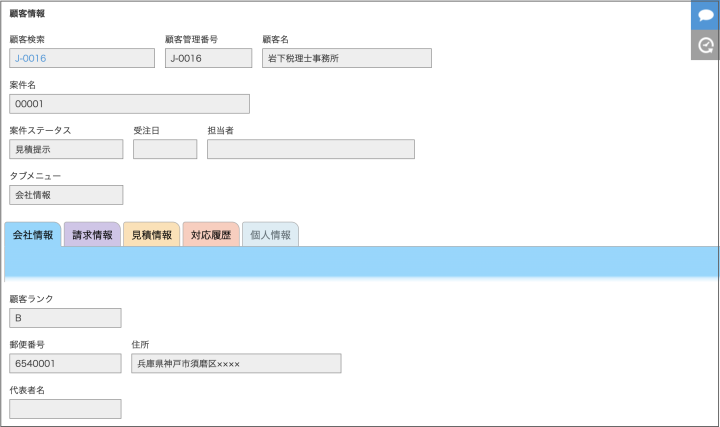Open the 案件ステータス field showing 見積提示
This screenshot has height=427, width=720.
[66, 149]
